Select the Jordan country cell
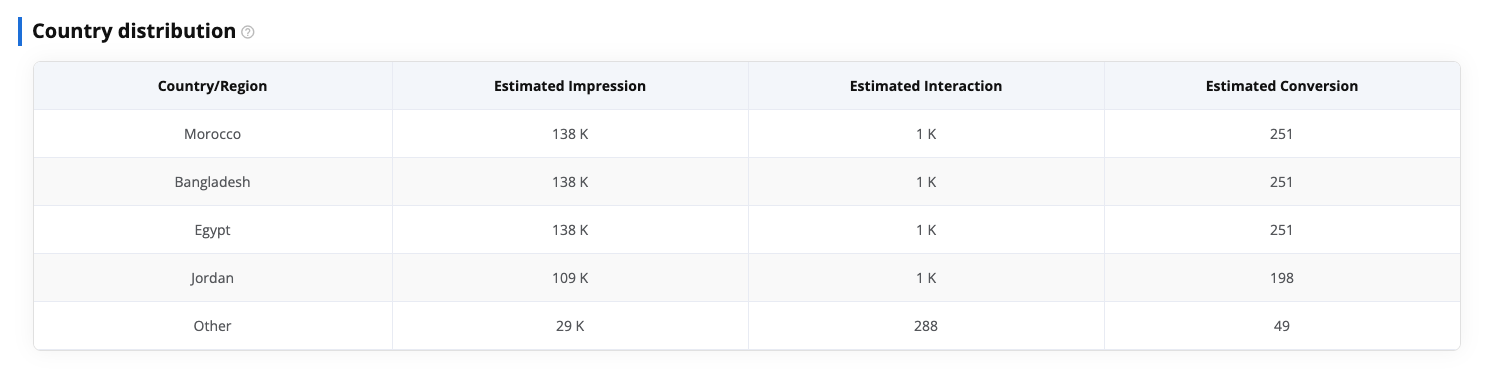This screenshot has height=379, width=1491. click(x=213, y=278)
